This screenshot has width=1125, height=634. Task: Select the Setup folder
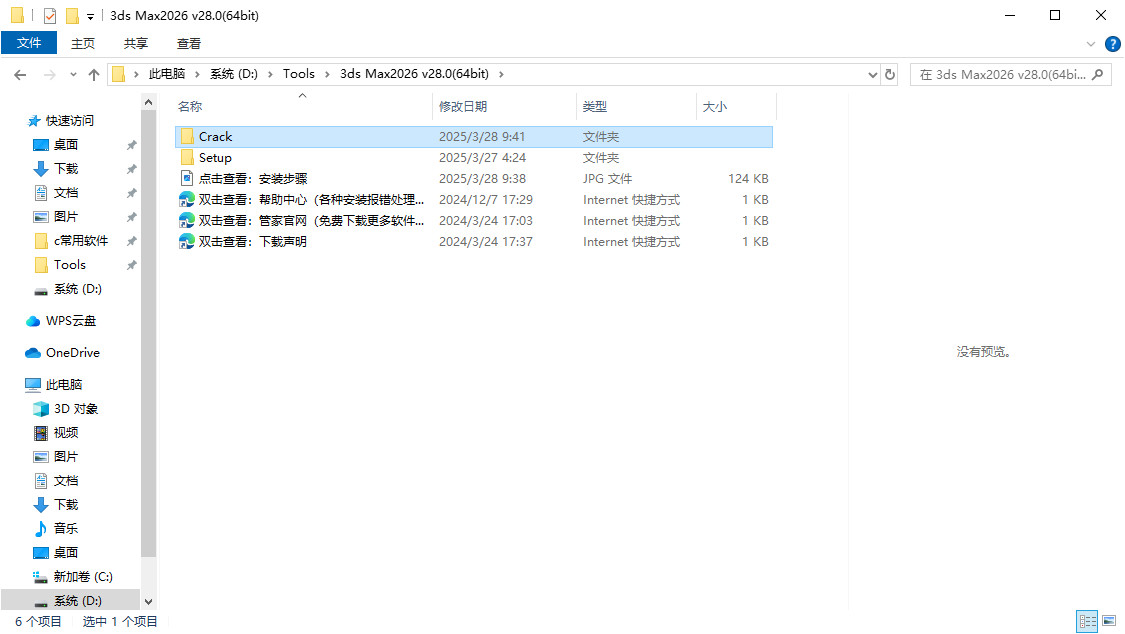click(474, 158)
